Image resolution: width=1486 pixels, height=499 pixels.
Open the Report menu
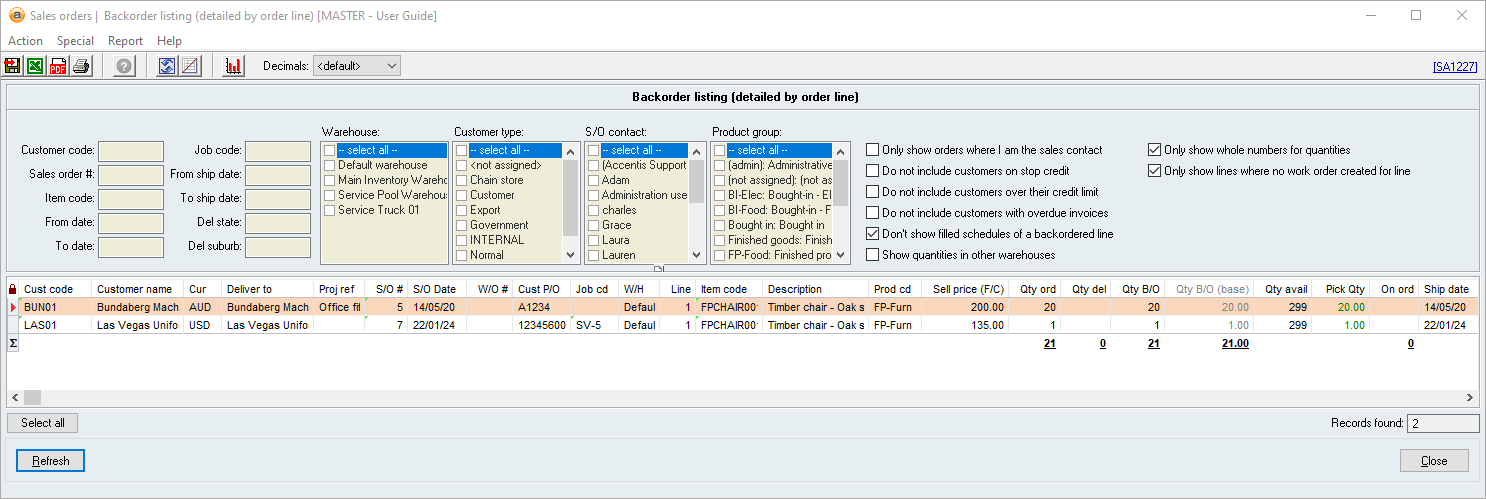click(x=125, y=41)
